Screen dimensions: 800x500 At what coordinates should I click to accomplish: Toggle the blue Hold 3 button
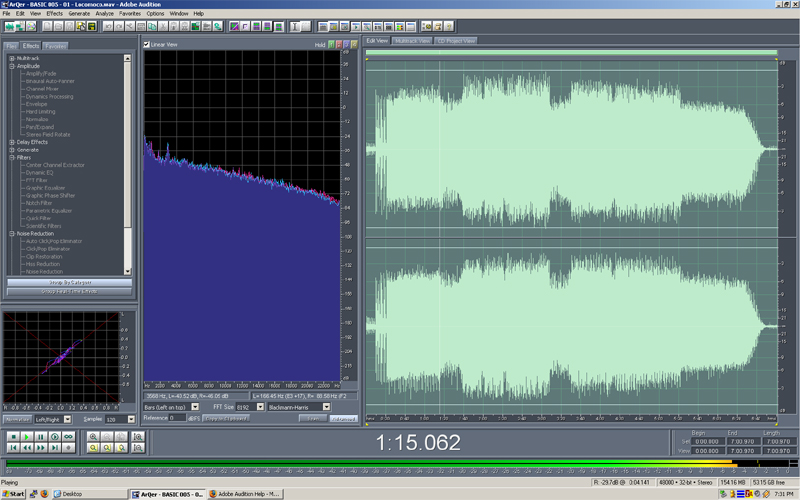346,44
